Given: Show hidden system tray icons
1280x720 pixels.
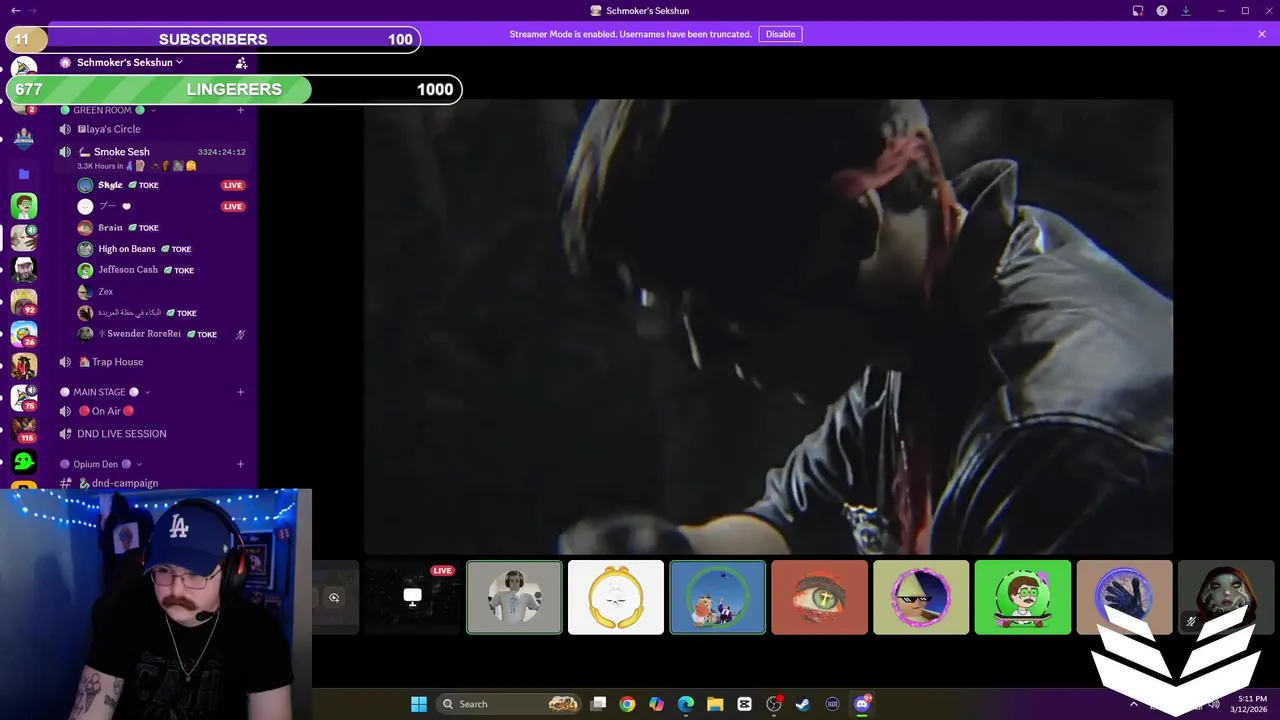Looking at the screenshot, I should [1136, 704].
